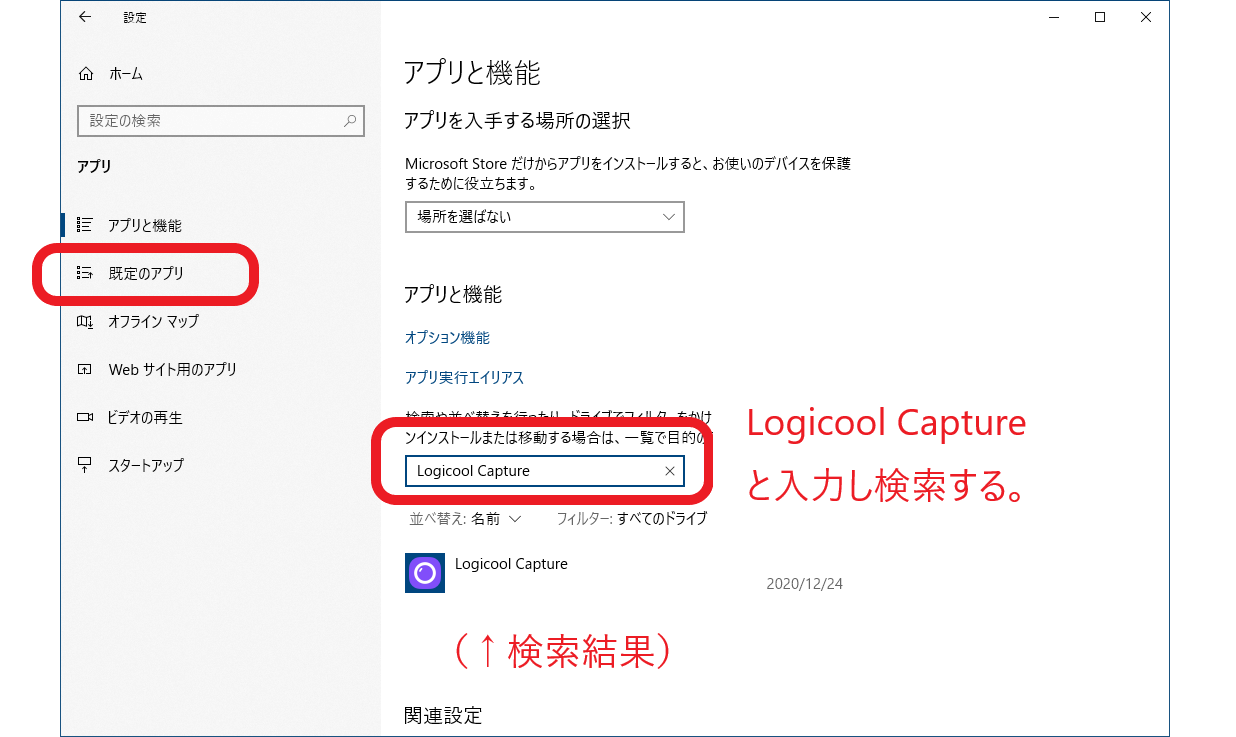Click the Home icon in sidebar
1236x737 pixels.
coord(86,74)
